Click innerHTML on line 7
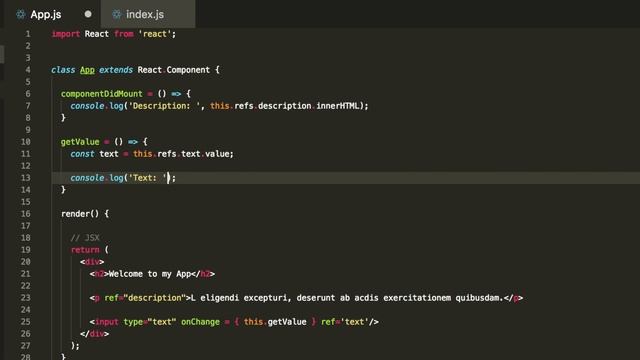640x360 pixels. click(338, 106)
